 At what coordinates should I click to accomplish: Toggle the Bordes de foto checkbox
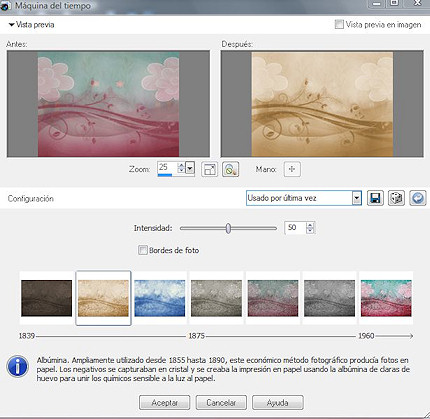click(143, 250)
